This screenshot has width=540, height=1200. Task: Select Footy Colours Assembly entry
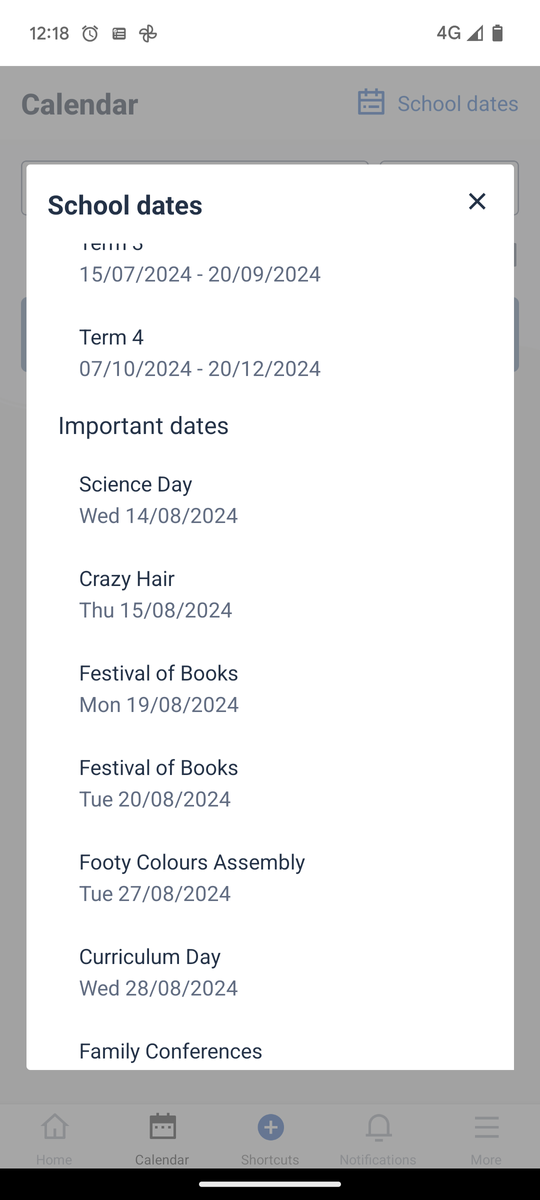270,878
